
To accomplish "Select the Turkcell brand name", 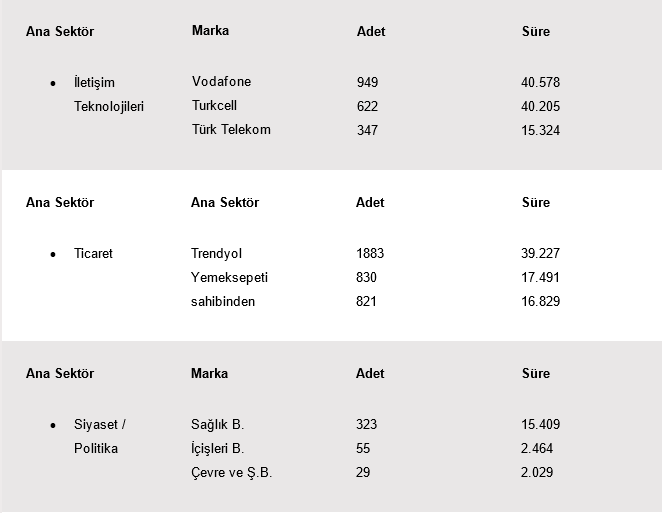I will point(214,105).
